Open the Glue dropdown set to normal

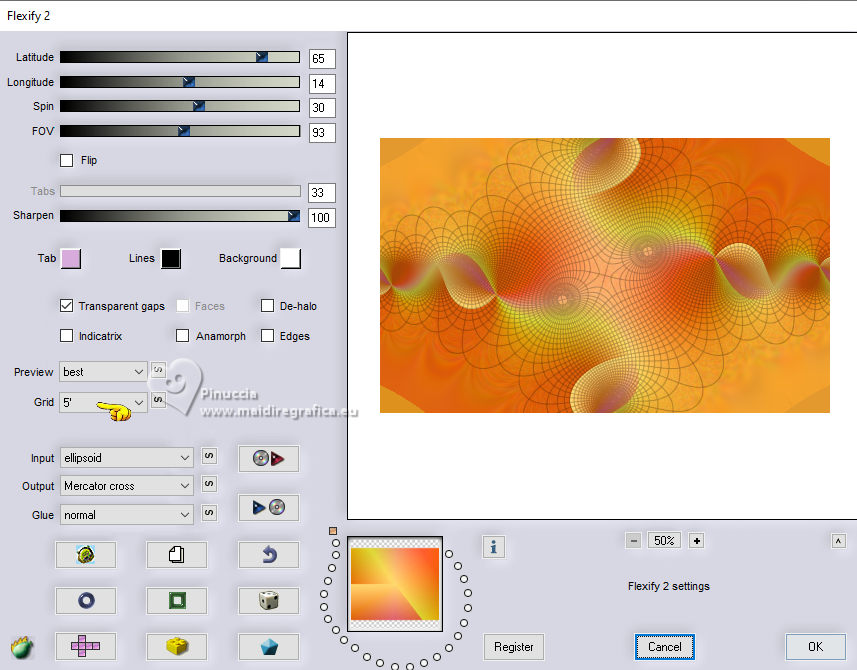point(126,514)
